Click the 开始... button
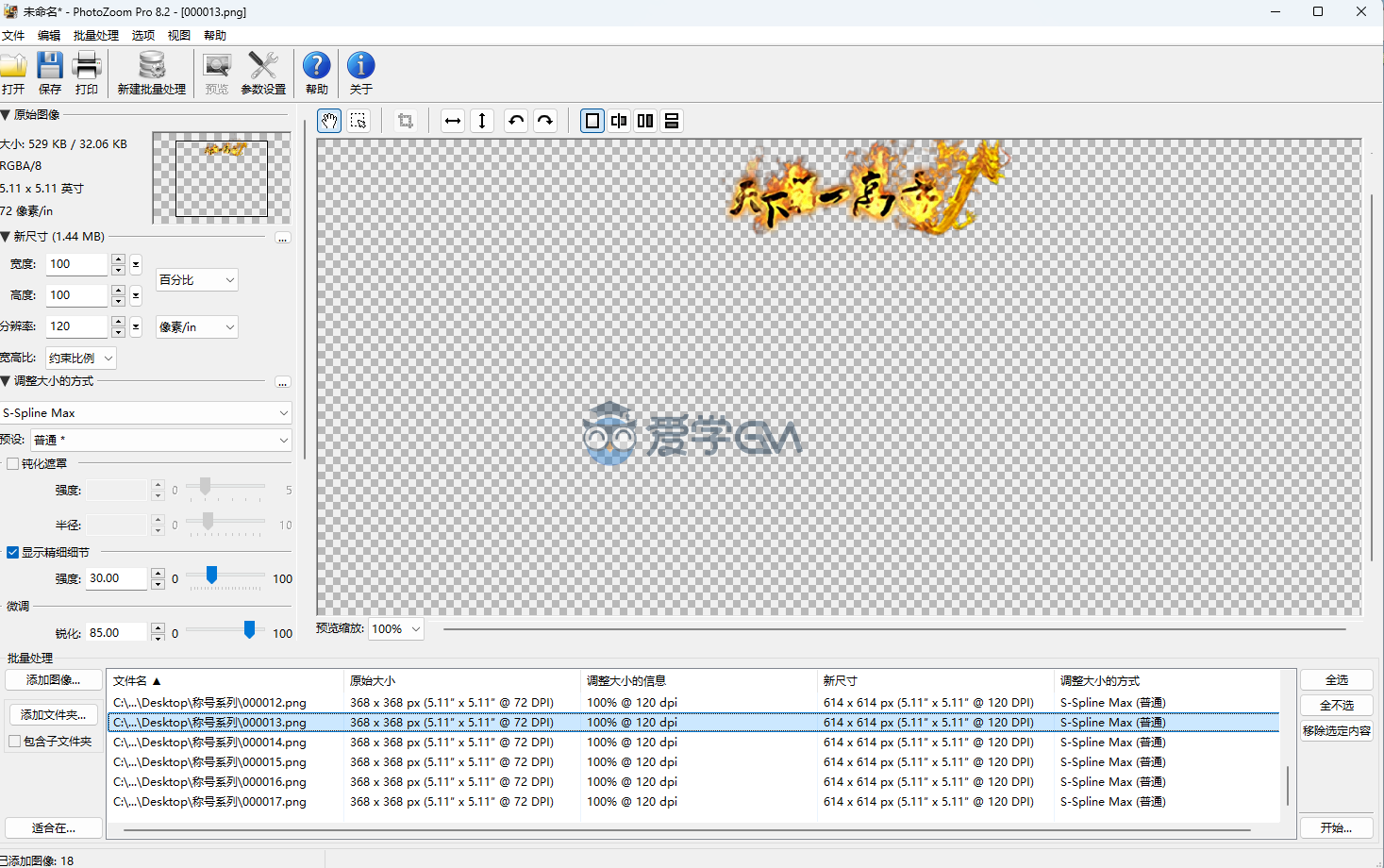This screenshot has height=868, width=1384. coord(1337,828)
